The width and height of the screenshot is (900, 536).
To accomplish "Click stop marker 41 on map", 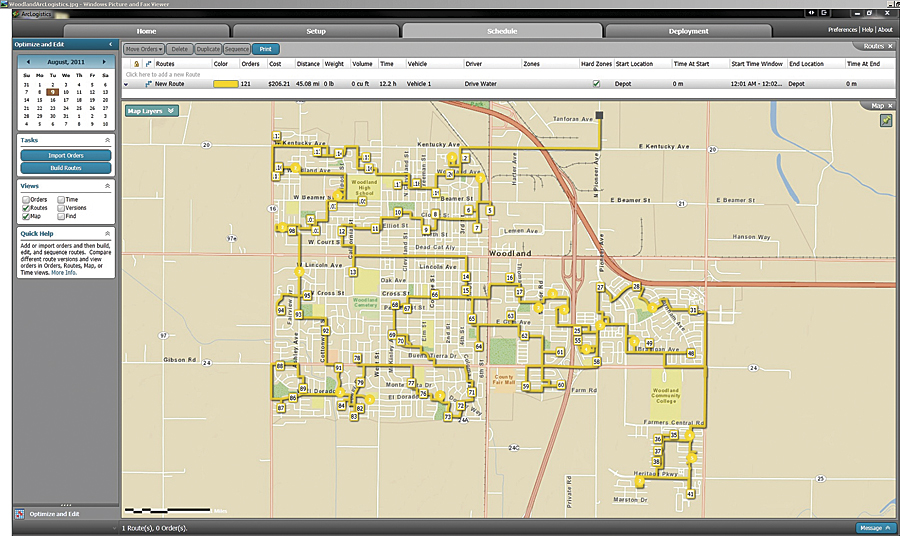I will [690, 494].
